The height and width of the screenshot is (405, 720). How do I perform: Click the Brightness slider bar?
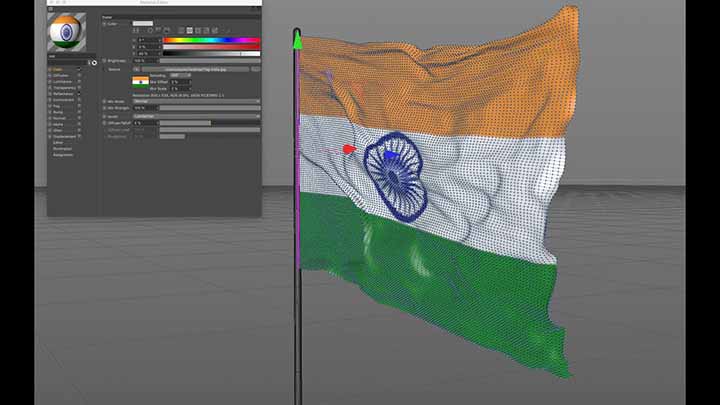click(210, 61)
